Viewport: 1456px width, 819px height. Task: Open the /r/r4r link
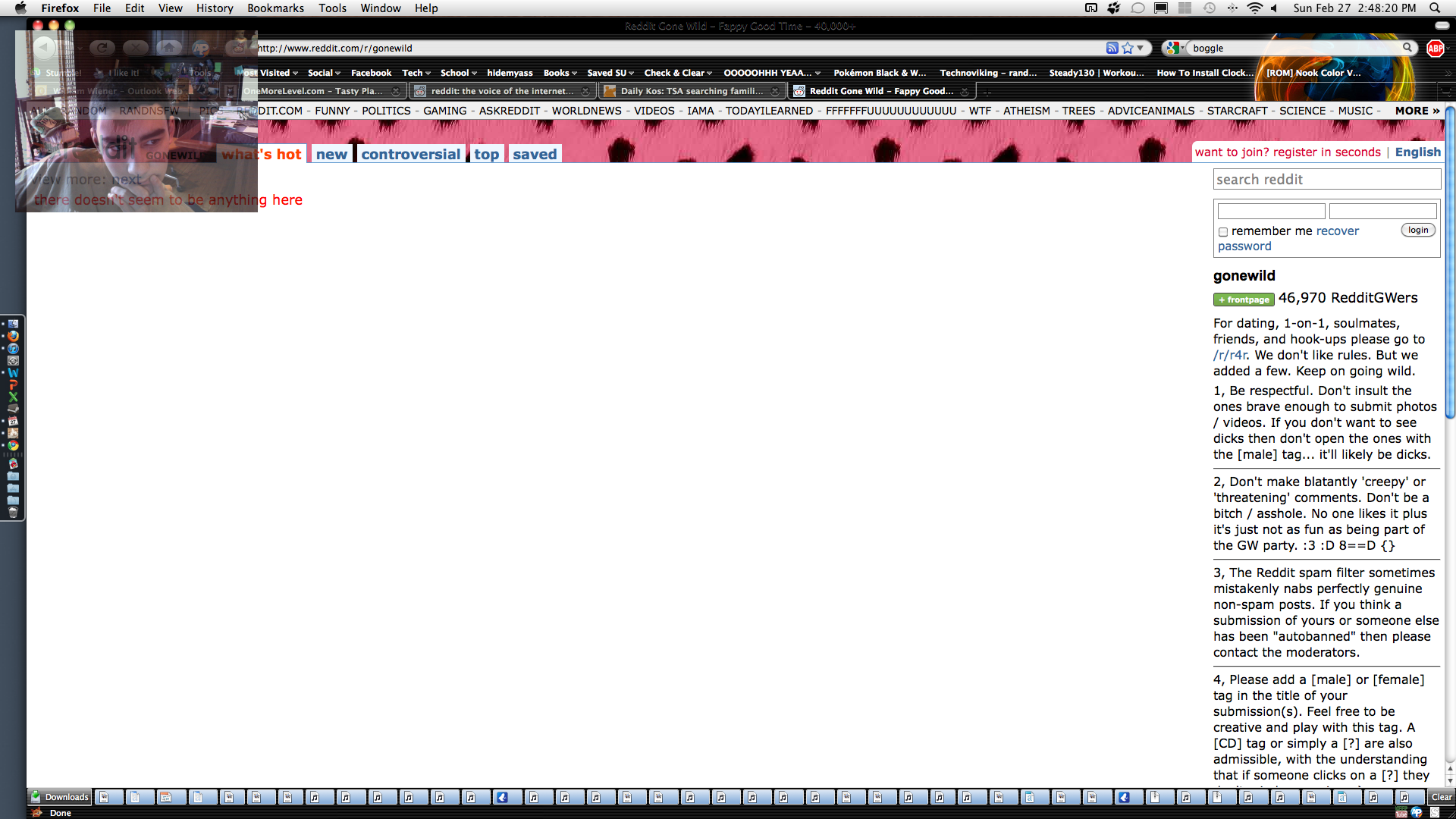pyautogui.click(x=1229, y=355)
